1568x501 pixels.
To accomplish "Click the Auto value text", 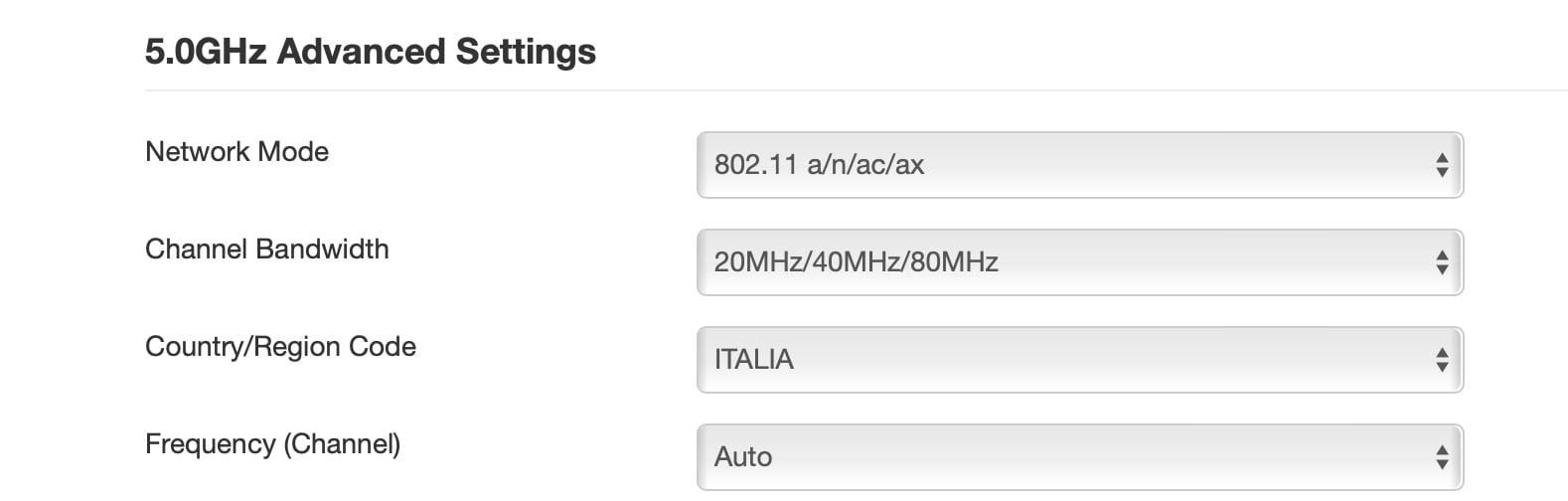I will (x=743, y=457).
